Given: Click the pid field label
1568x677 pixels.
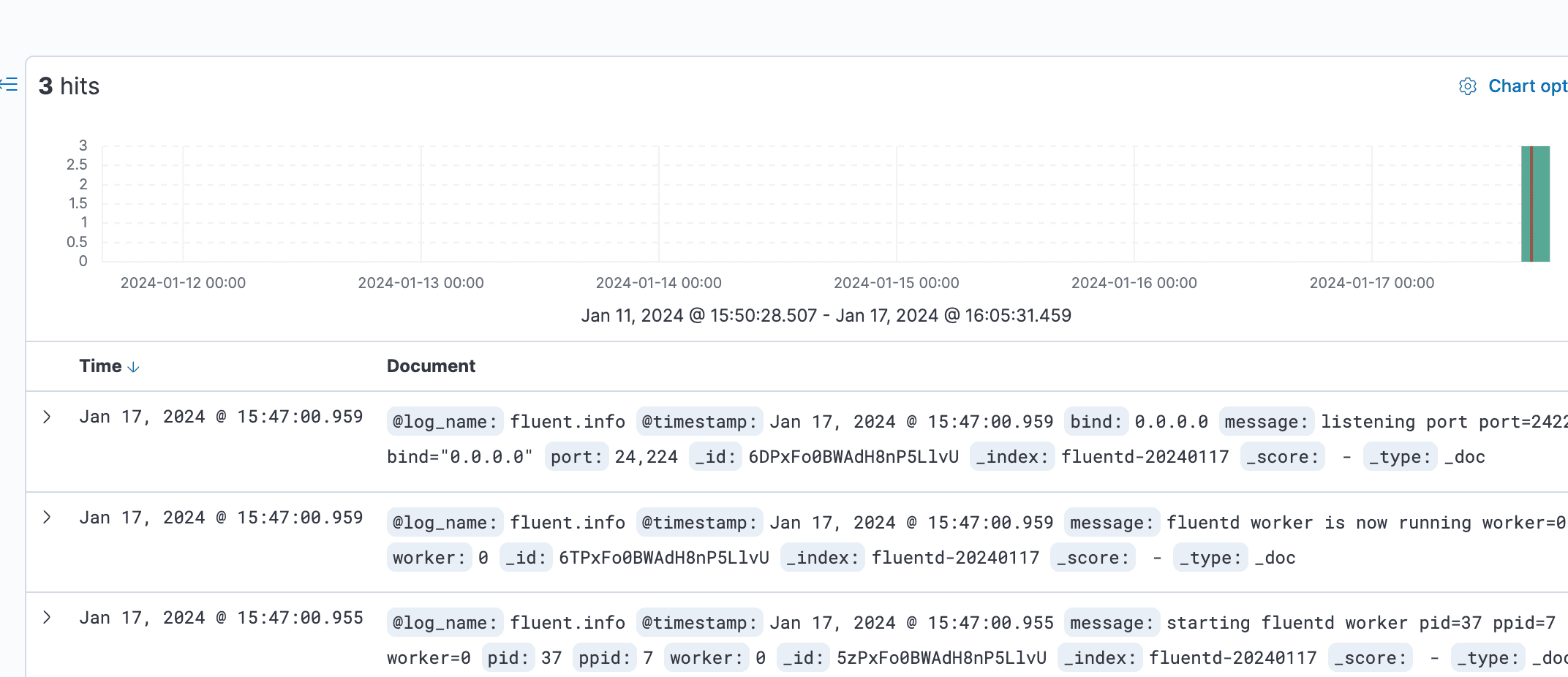Looking at the screenshot, I should pyautogui.click(x=508, y=658).
